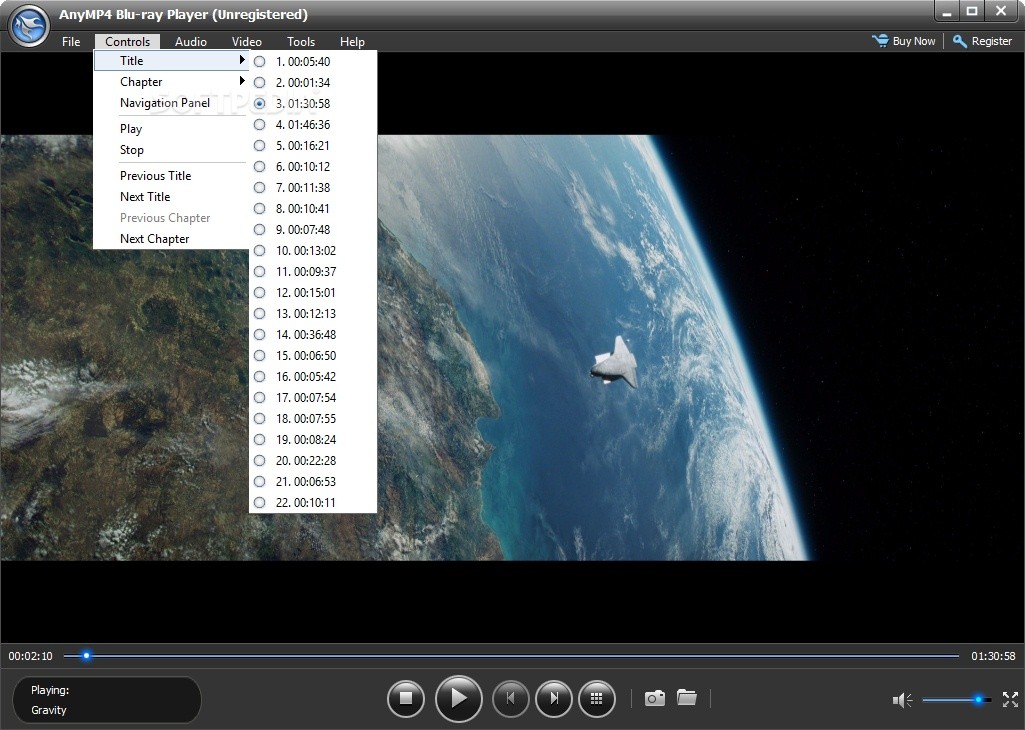Expand the Title submenu
Screen dimensions: 1025x730
(x=171, y=61)
